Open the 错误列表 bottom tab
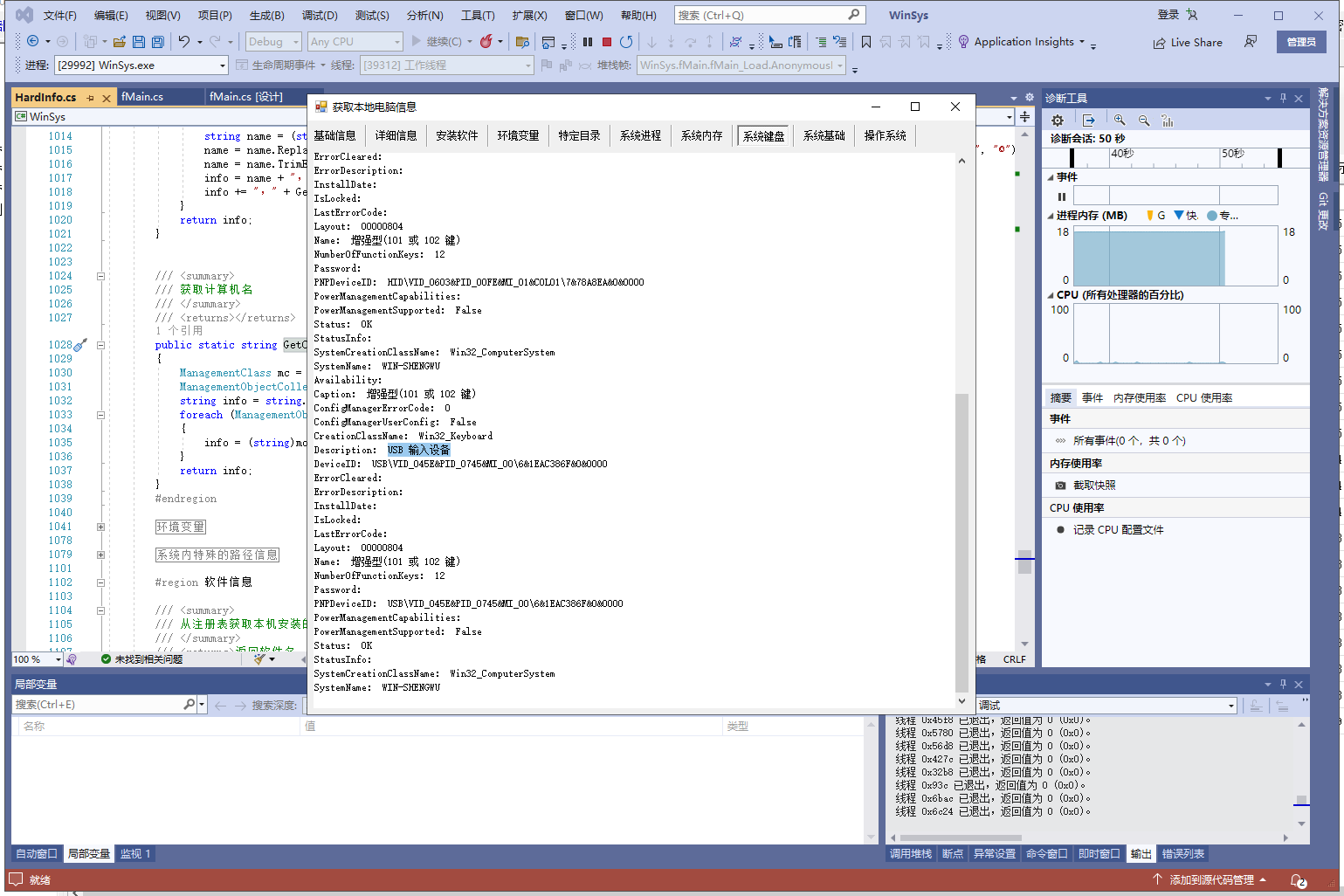The width and height of the screenshot is (1344, 896). (x=1183, y=854)
